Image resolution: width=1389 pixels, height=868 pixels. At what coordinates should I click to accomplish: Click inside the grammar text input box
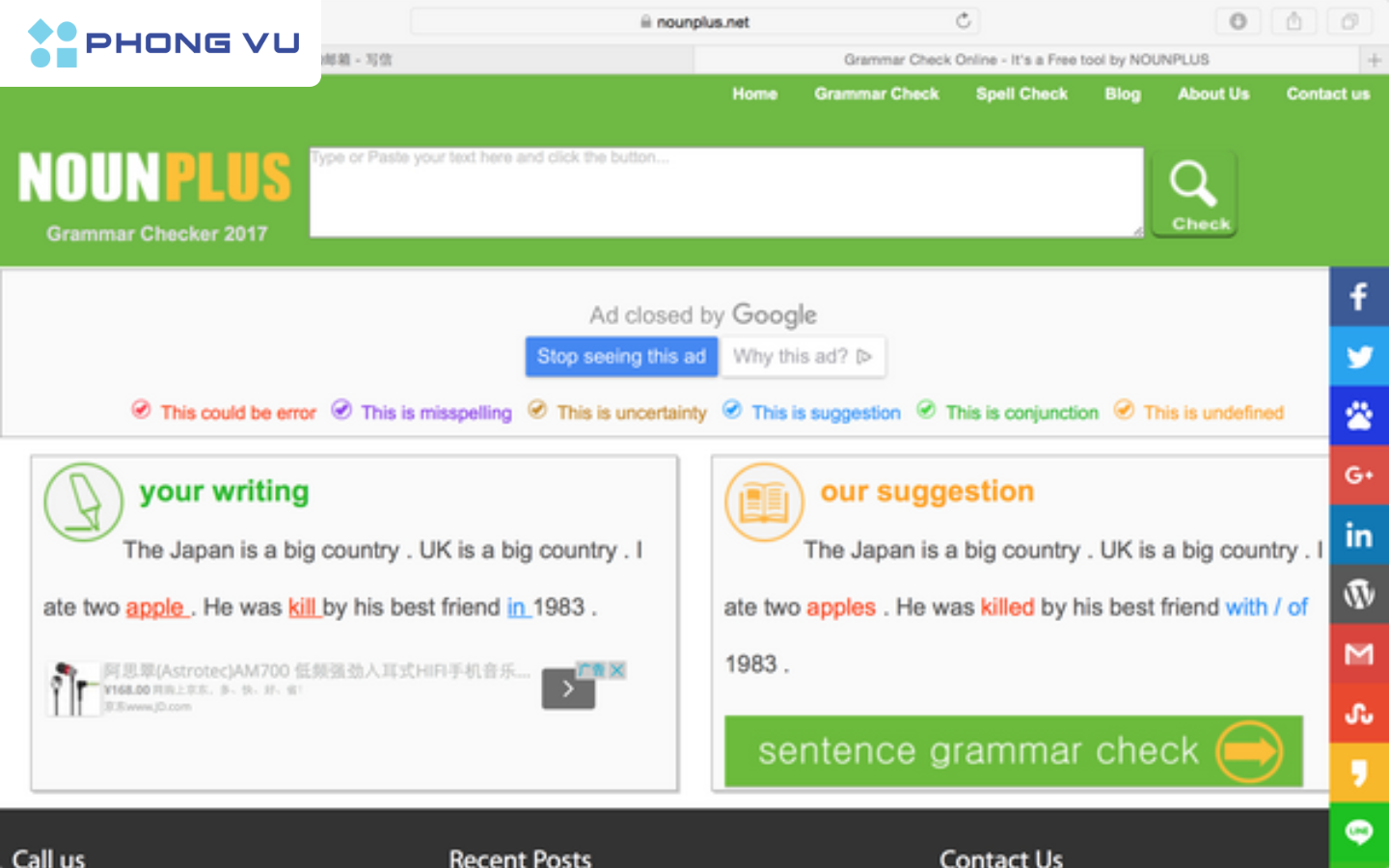coord(726,192)
